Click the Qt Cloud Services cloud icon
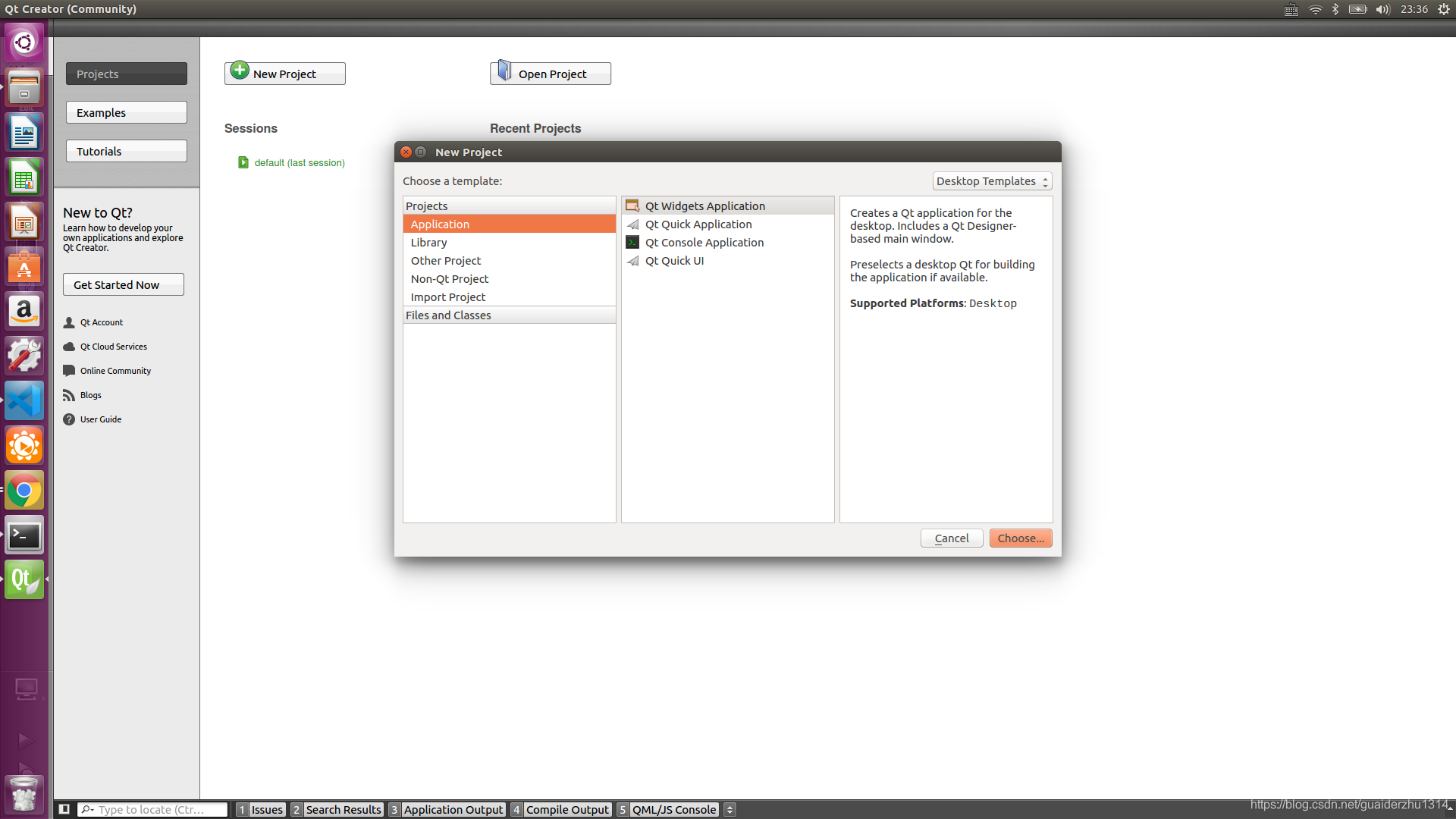 tap(69, 347)
